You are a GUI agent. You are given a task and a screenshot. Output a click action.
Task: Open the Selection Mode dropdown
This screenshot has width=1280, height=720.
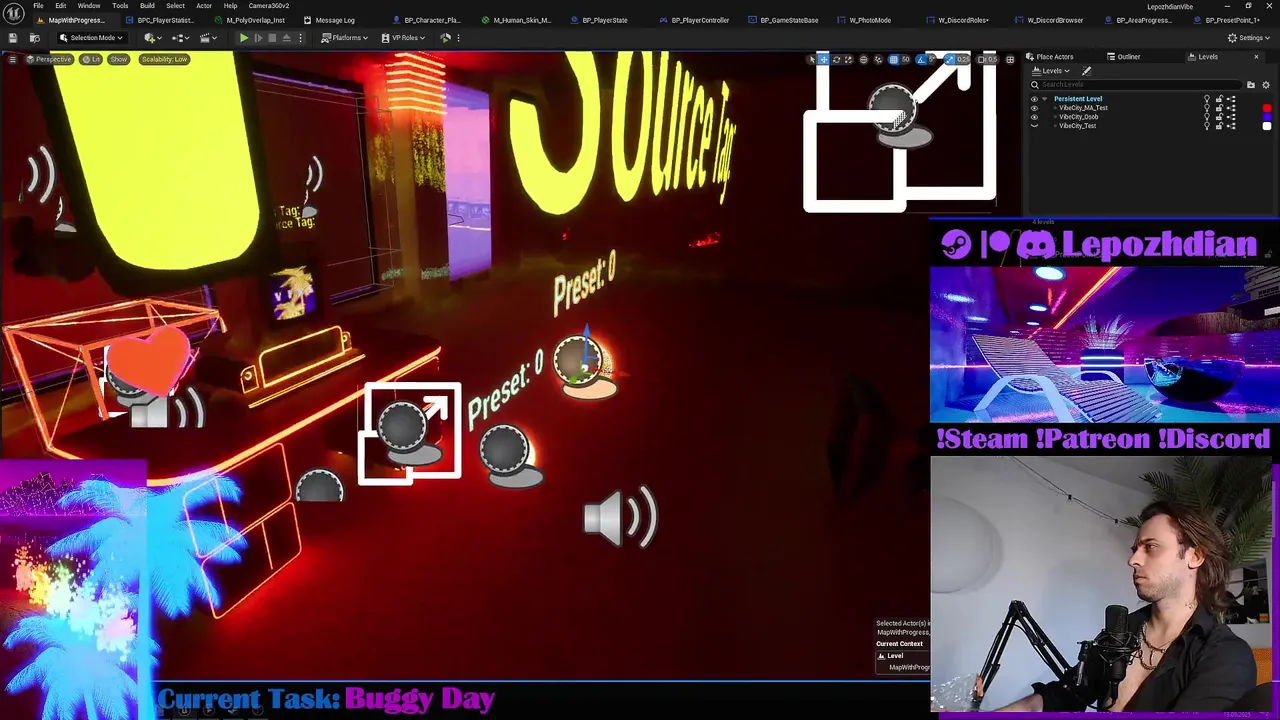(x=91, y=38)
